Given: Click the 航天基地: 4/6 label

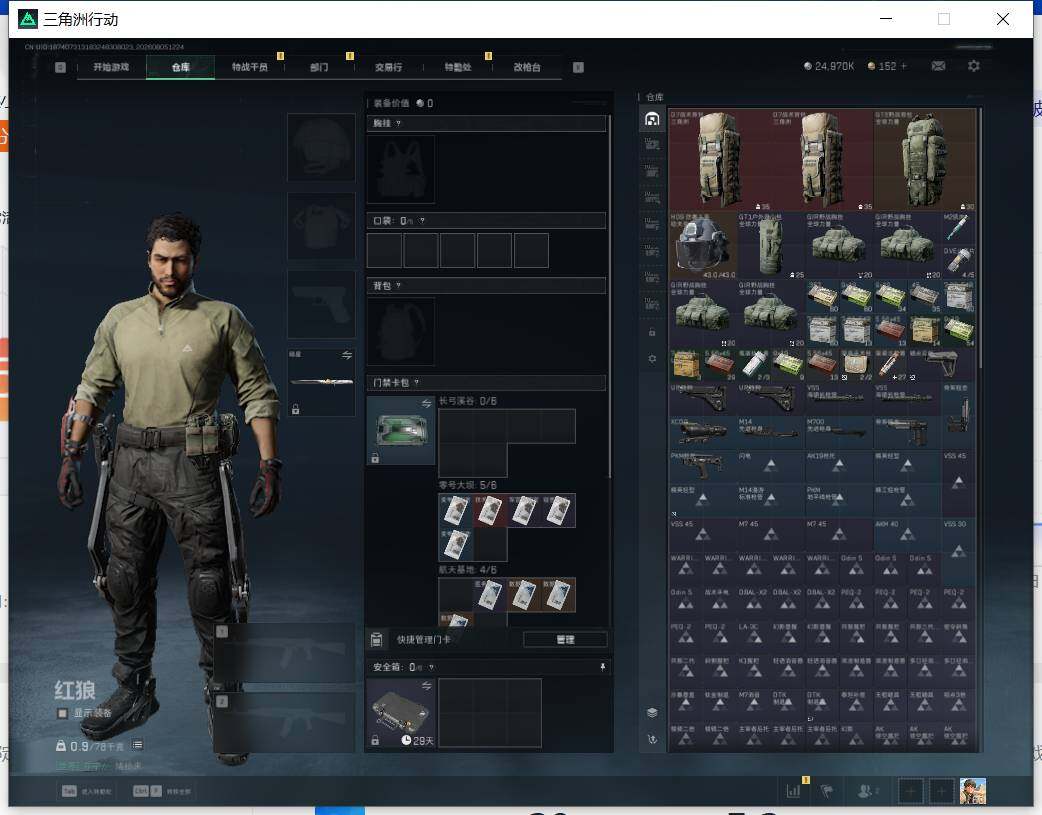Looking at the screenshot, I should (x=468, y=570).
